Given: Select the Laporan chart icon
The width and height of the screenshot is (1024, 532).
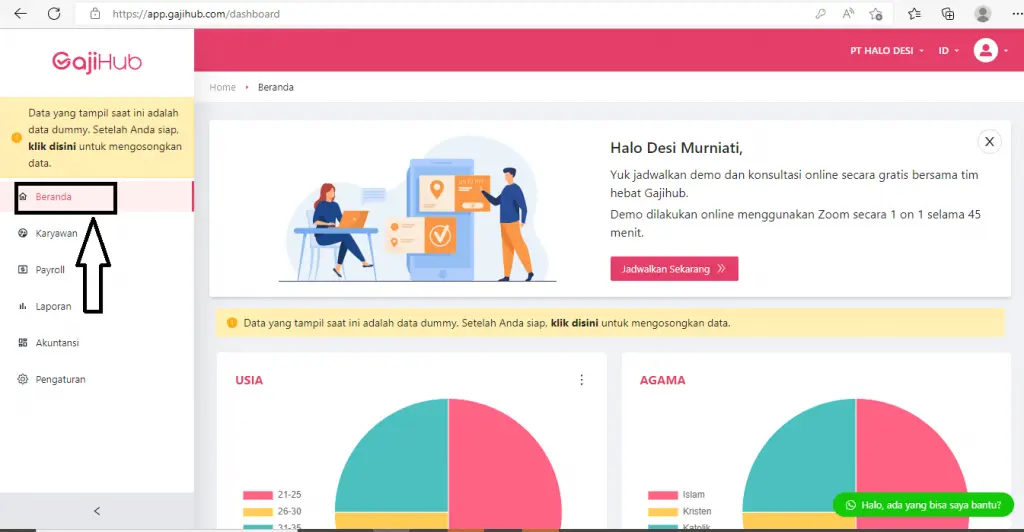Looking at the screenshot, I should pos(24,306).
